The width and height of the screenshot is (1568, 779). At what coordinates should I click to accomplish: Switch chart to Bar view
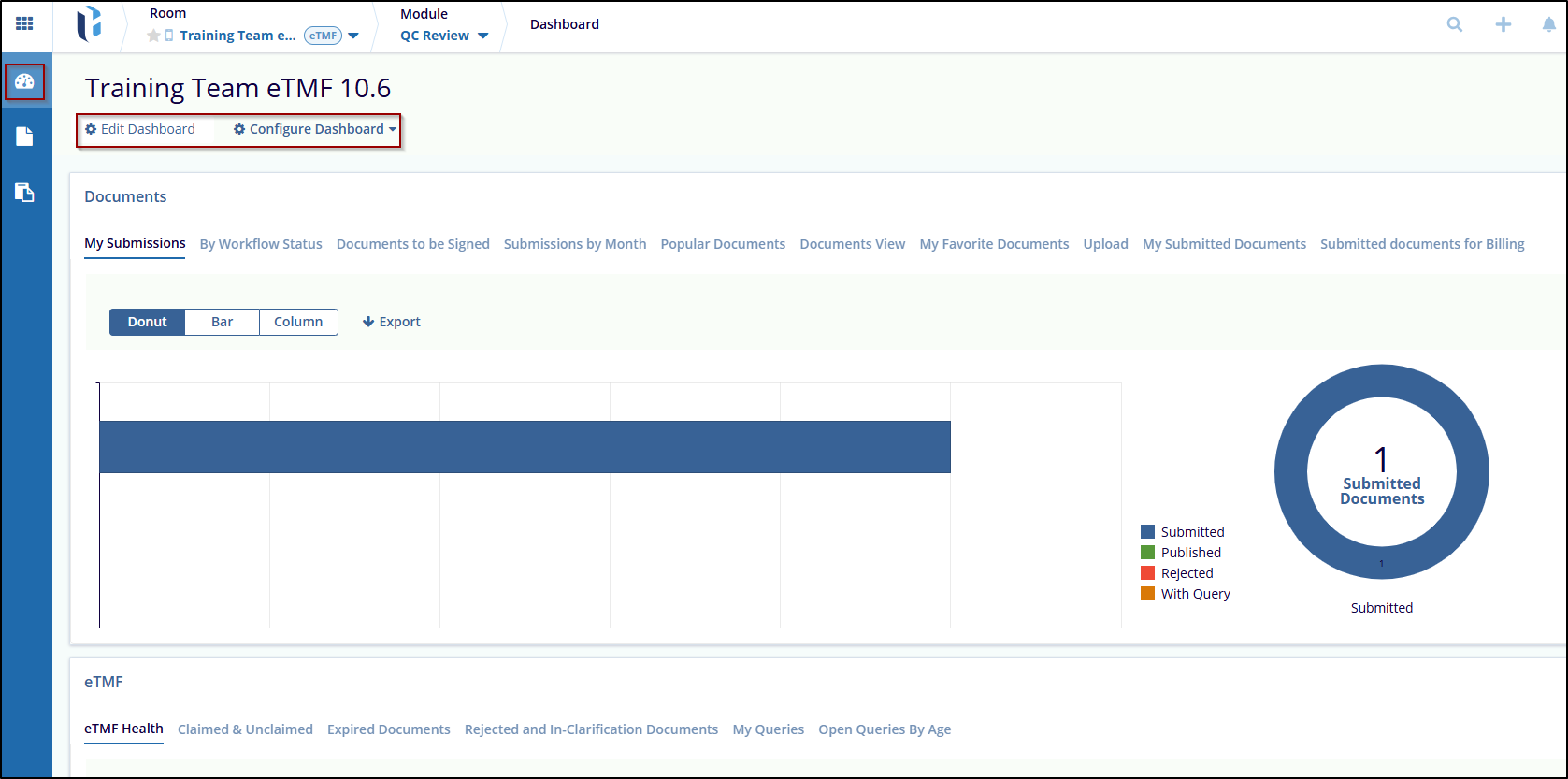[222, 322]
